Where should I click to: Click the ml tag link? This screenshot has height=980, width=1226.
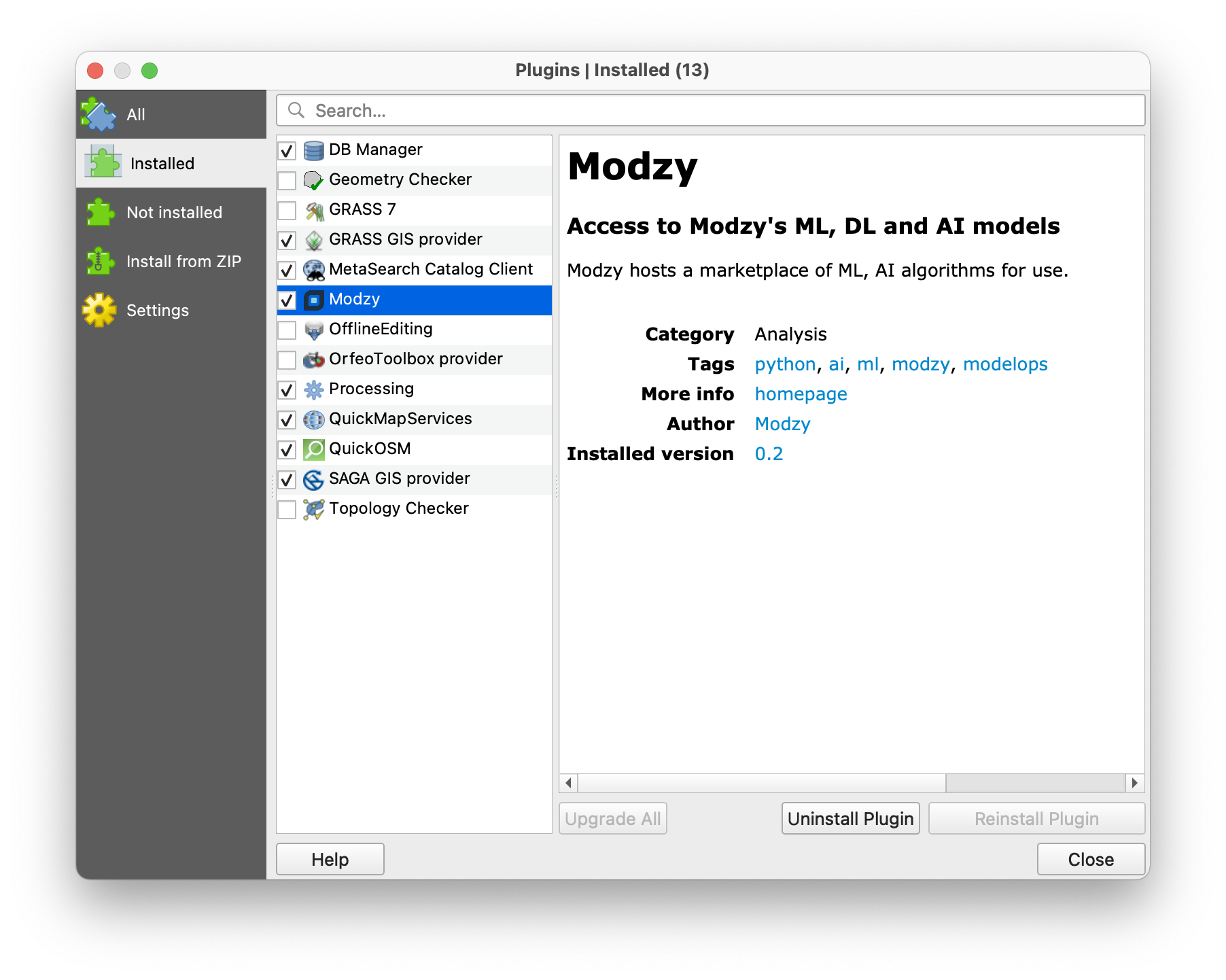(868, 364)
